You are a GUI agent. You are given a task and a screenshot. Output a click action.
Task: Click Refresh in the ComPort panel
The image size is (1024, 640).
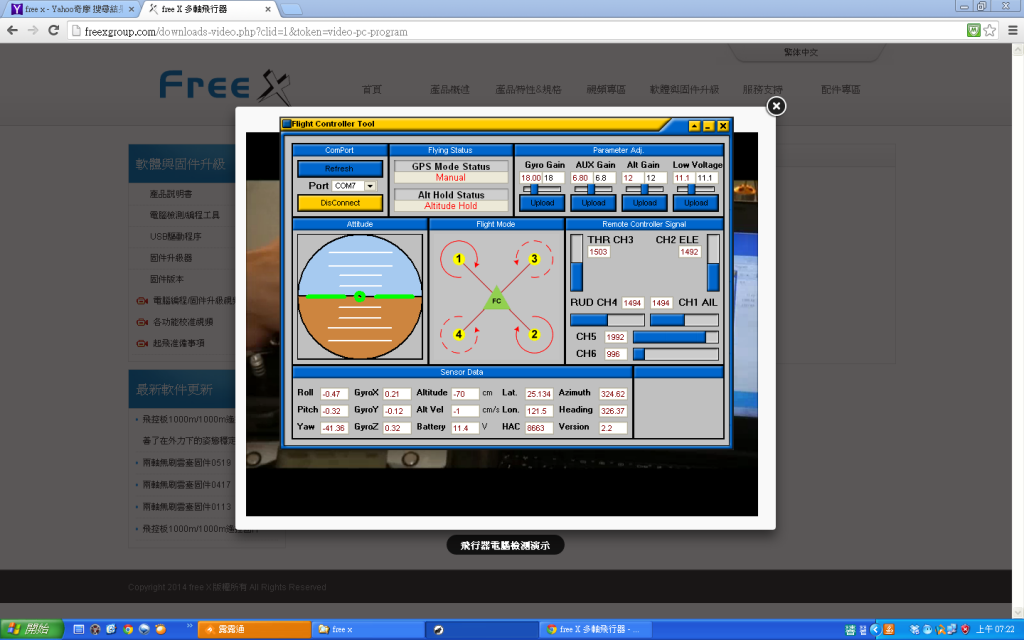pos(340,168)
